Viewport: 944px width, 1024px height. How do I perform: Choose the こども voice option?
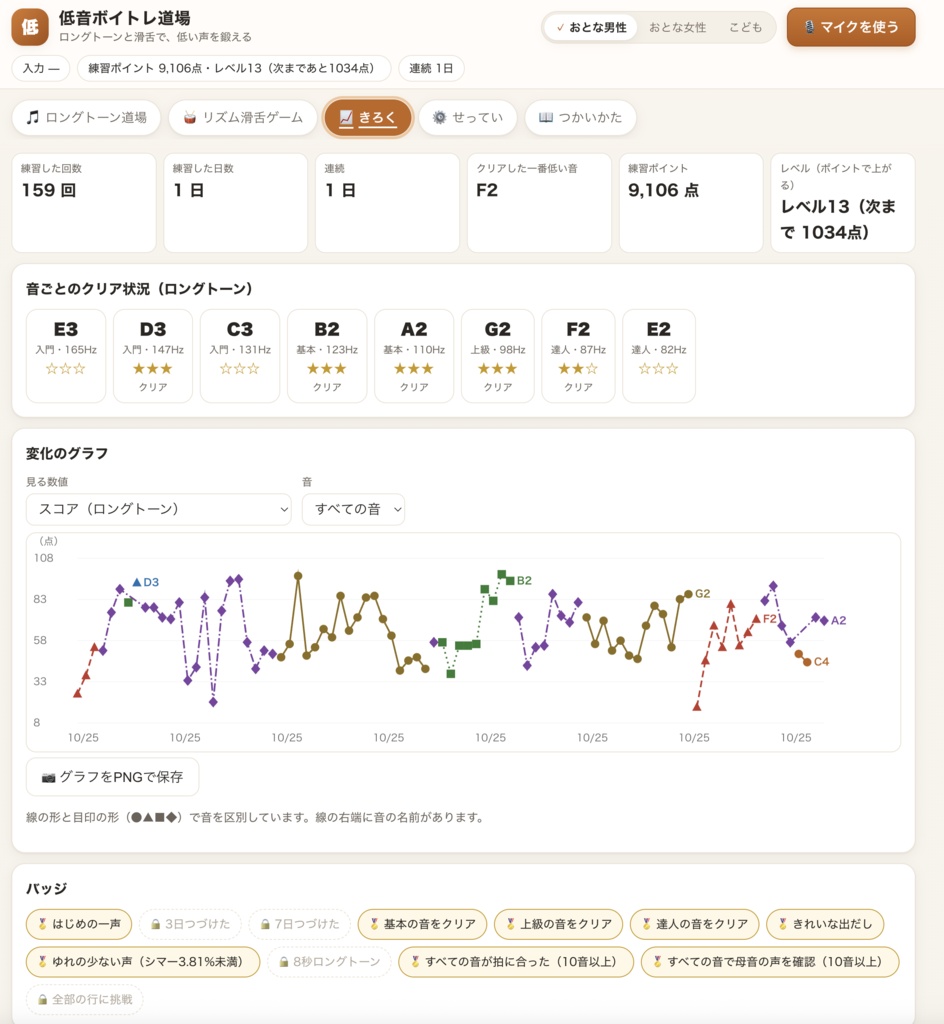746,27
